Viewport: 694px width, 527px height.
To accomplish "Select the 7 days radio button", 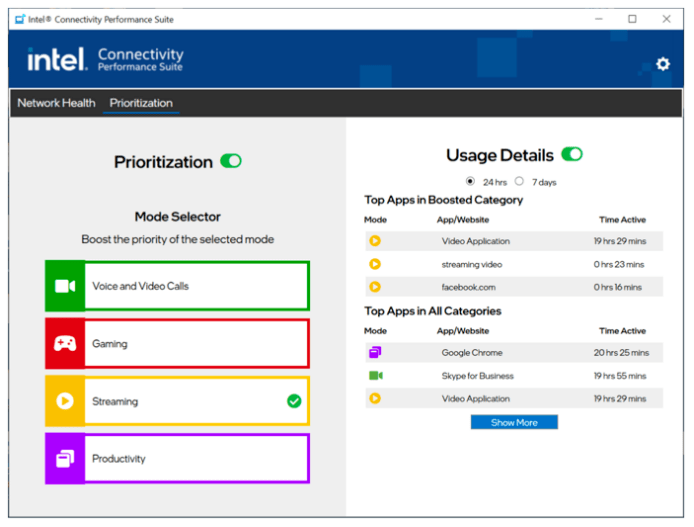I will [x=519, y=181].
